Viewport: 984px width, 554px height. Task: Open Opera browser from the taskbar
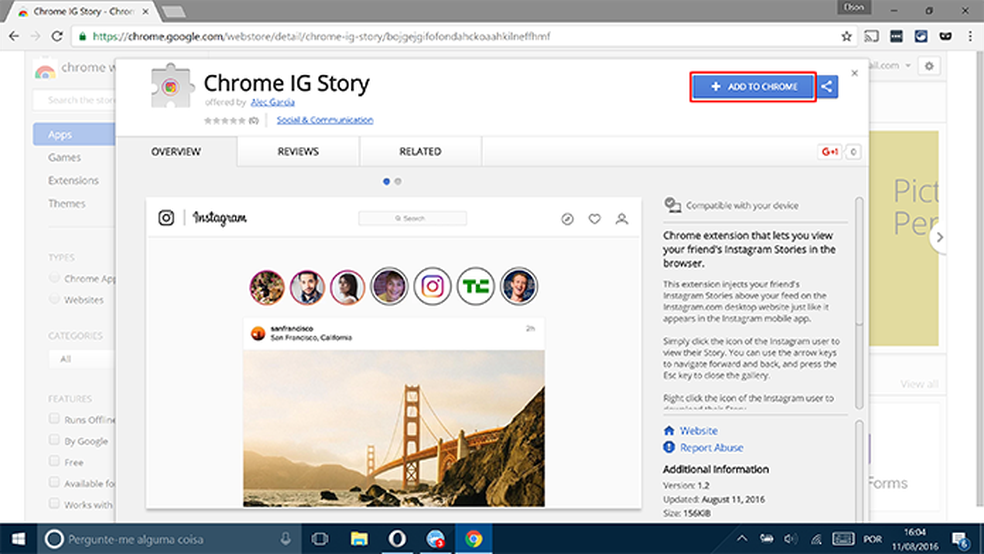[x=397, y=539]
